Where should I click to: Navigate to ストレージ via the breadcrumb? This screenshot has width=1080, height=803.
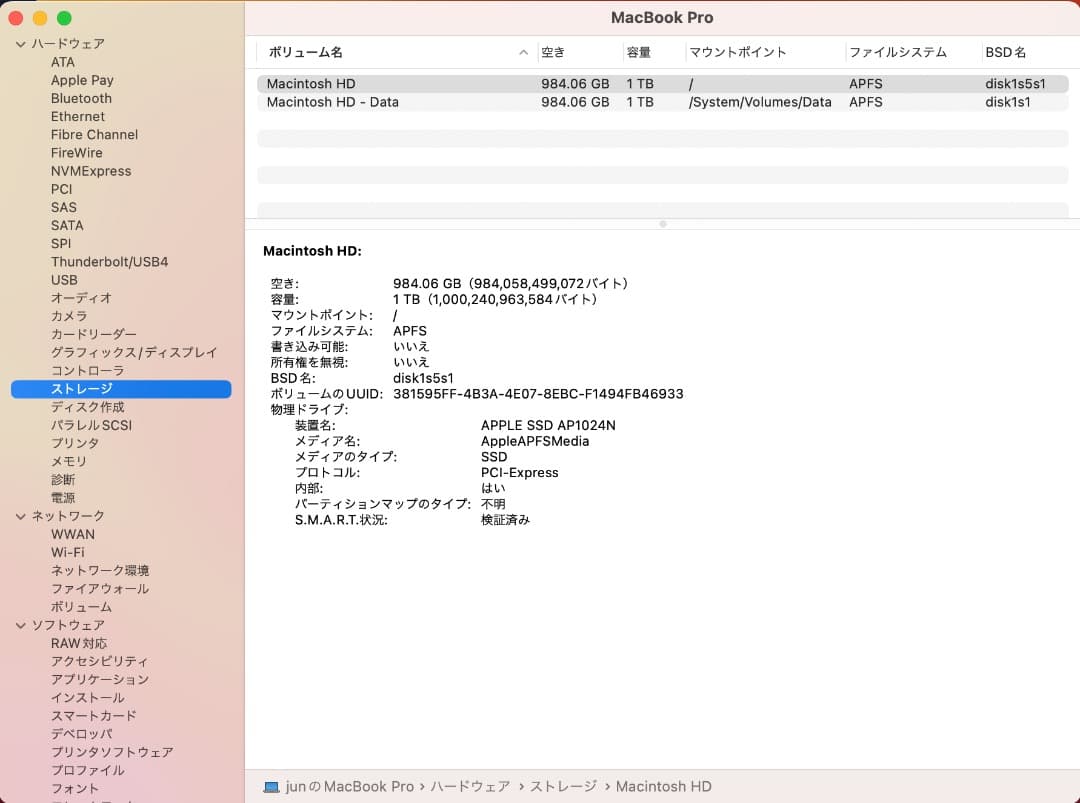tap(563, 786)
